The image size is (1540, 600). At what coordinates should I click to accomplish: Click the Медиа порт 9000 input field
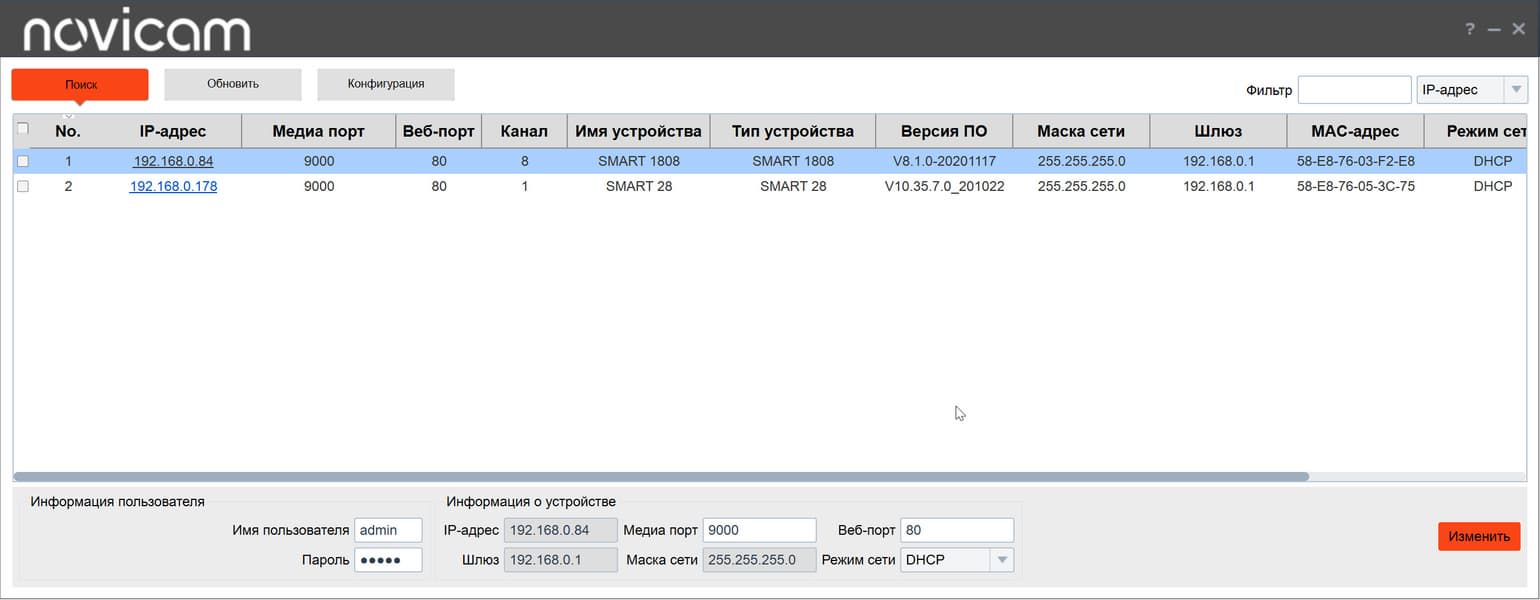(x=760, y=530)
